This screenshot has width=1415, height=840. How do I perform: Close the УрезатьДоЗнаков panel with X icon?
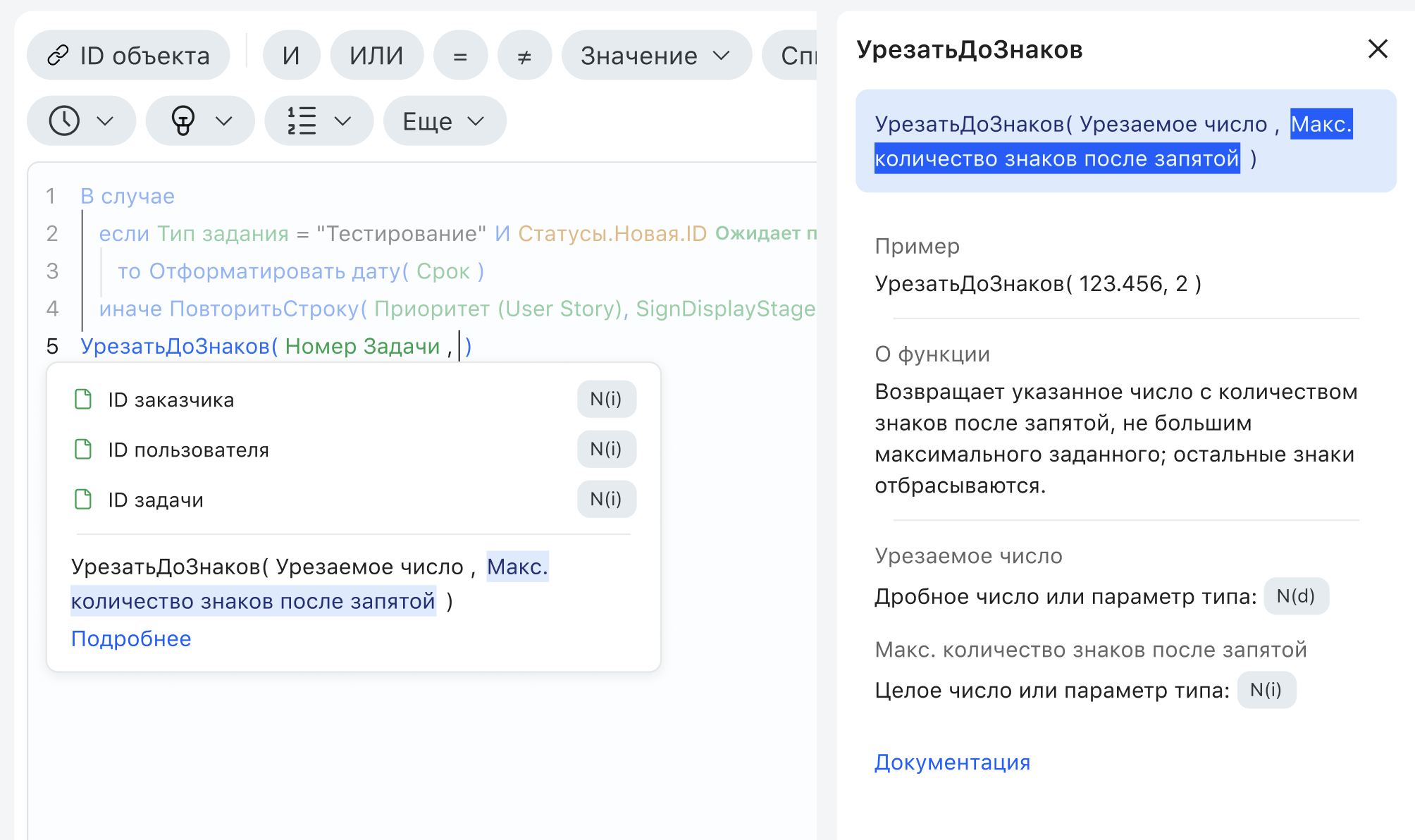click(1377, 49)
